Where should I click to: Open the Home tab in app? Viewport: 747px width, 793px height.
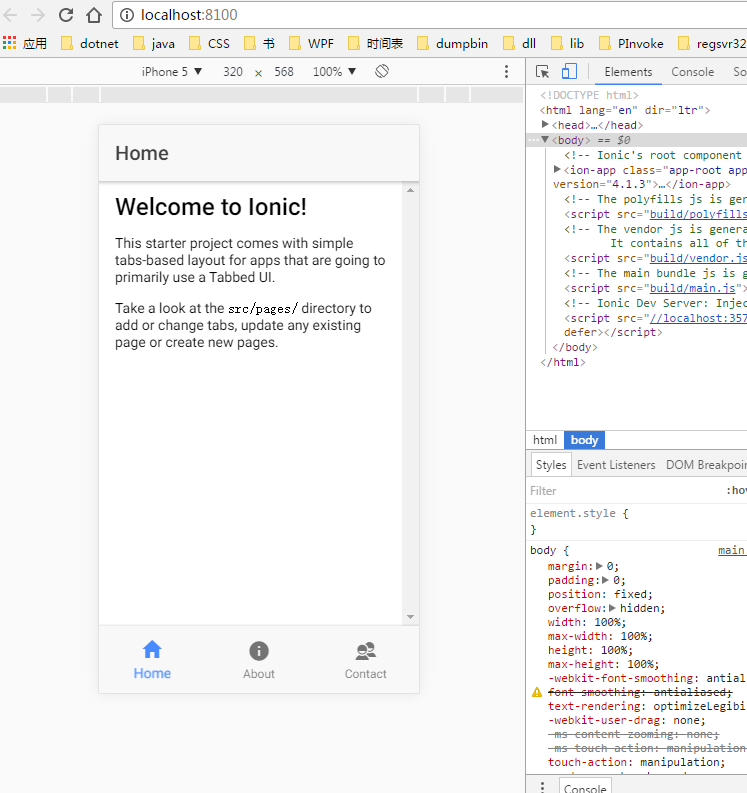click(152, 659)
